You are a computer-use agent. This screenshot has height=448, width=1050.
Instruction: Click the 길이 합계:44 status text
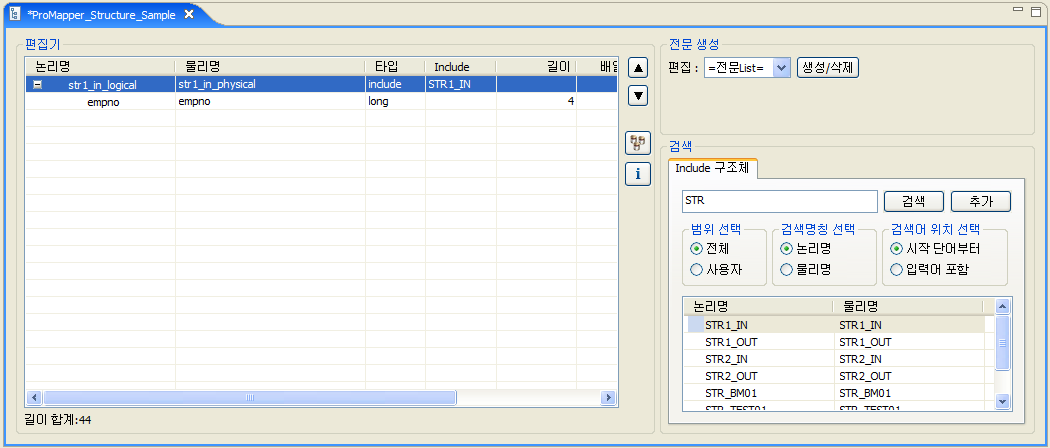(x=60, y=420)
